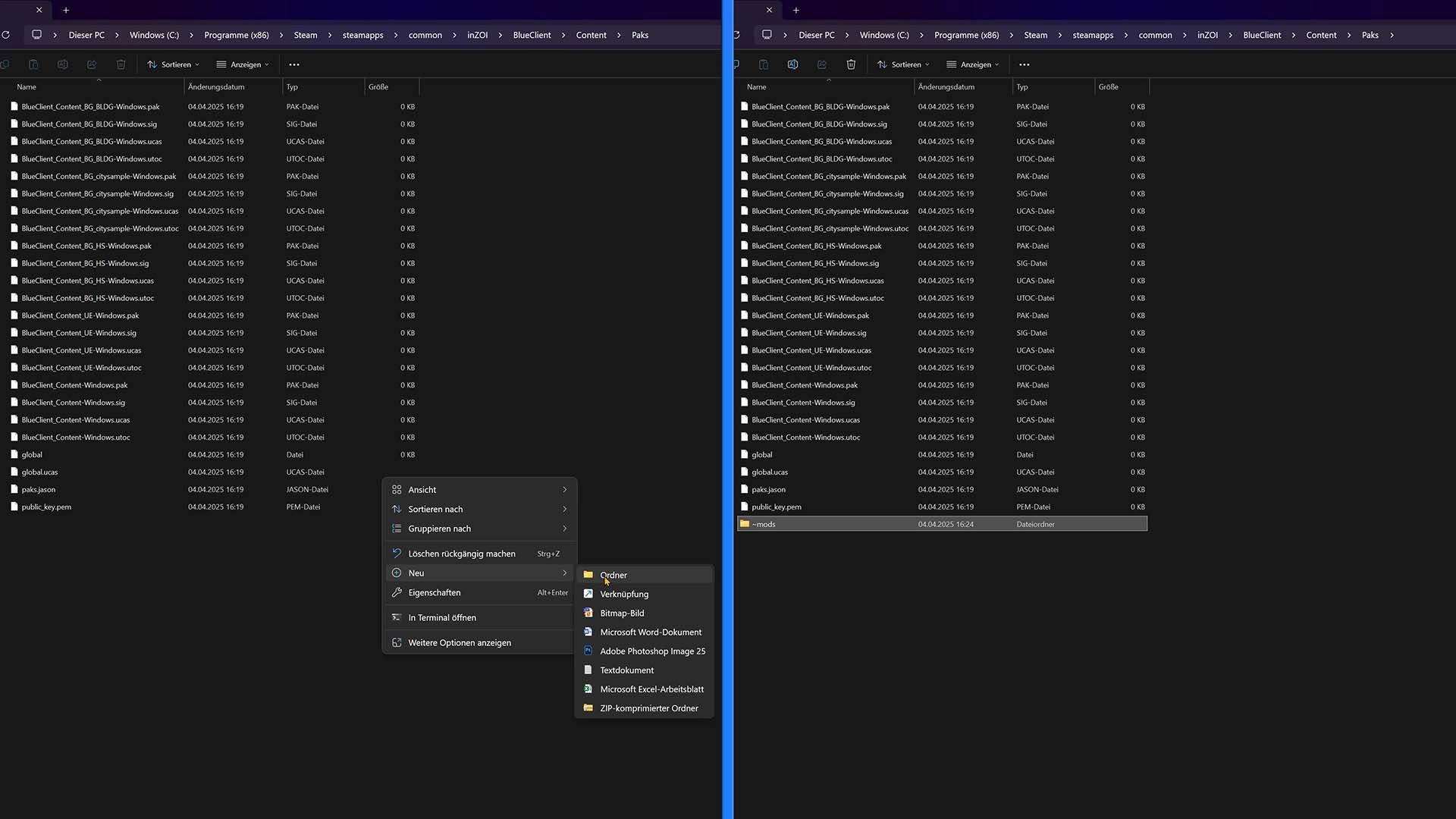This screenshot has height=819, width=1456.
Task: Click the PC monitor icon in the left address bar
Action: 36,35
